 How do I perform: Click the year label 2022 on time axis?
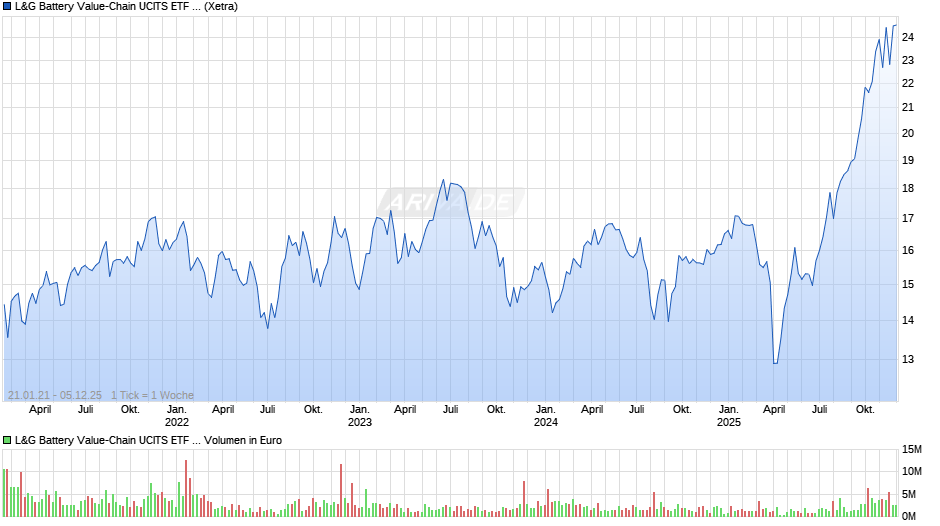[x=176, y=422]
